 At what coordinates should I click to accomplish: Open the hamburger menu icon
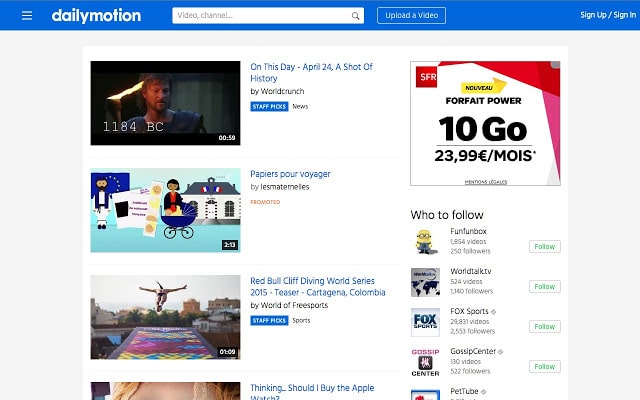click(27, 16)
